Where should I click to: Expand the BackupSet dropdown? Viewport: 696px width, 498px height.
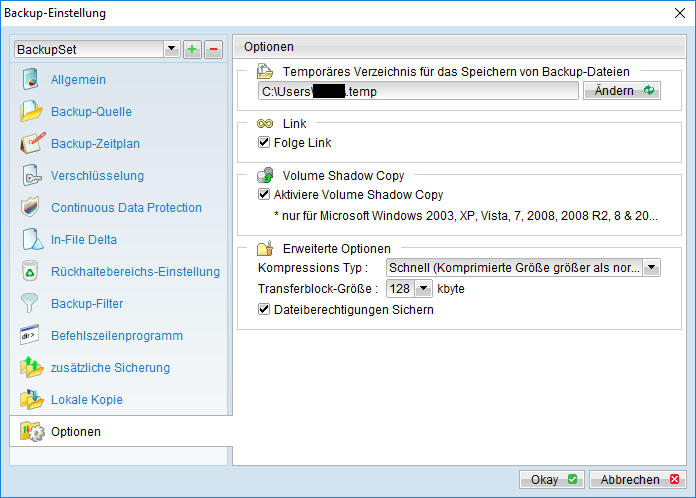click(171, 49)
